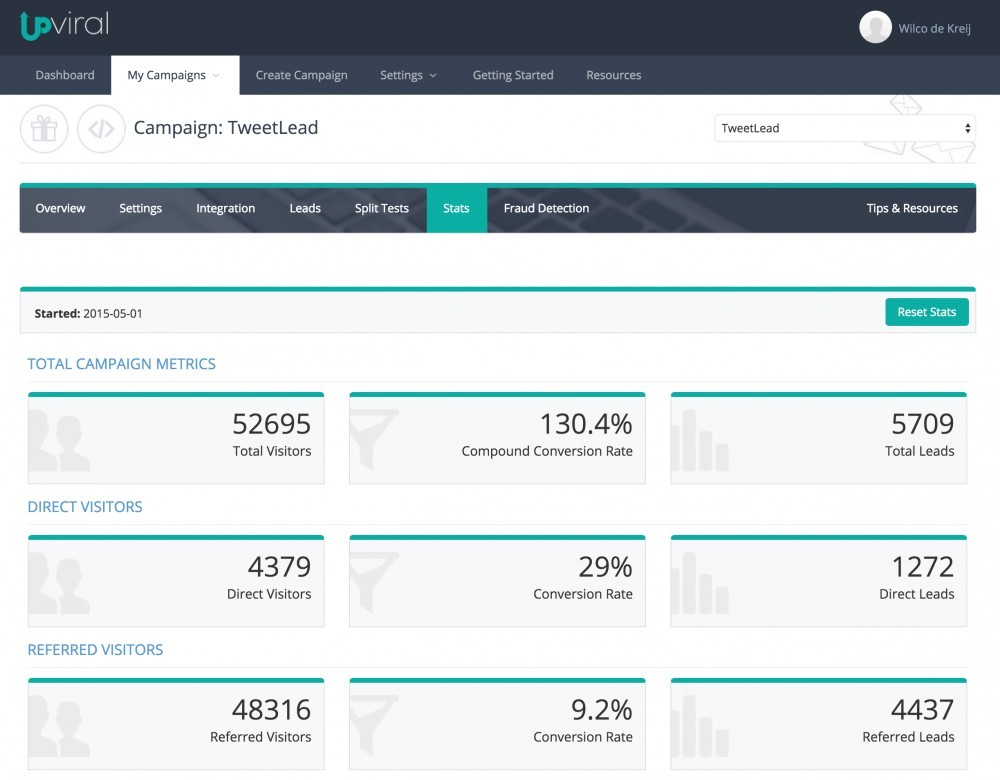Expand the My Campaigns menu chevron
This screenshot has height=780, width=1000.
(x=216, y=75)
